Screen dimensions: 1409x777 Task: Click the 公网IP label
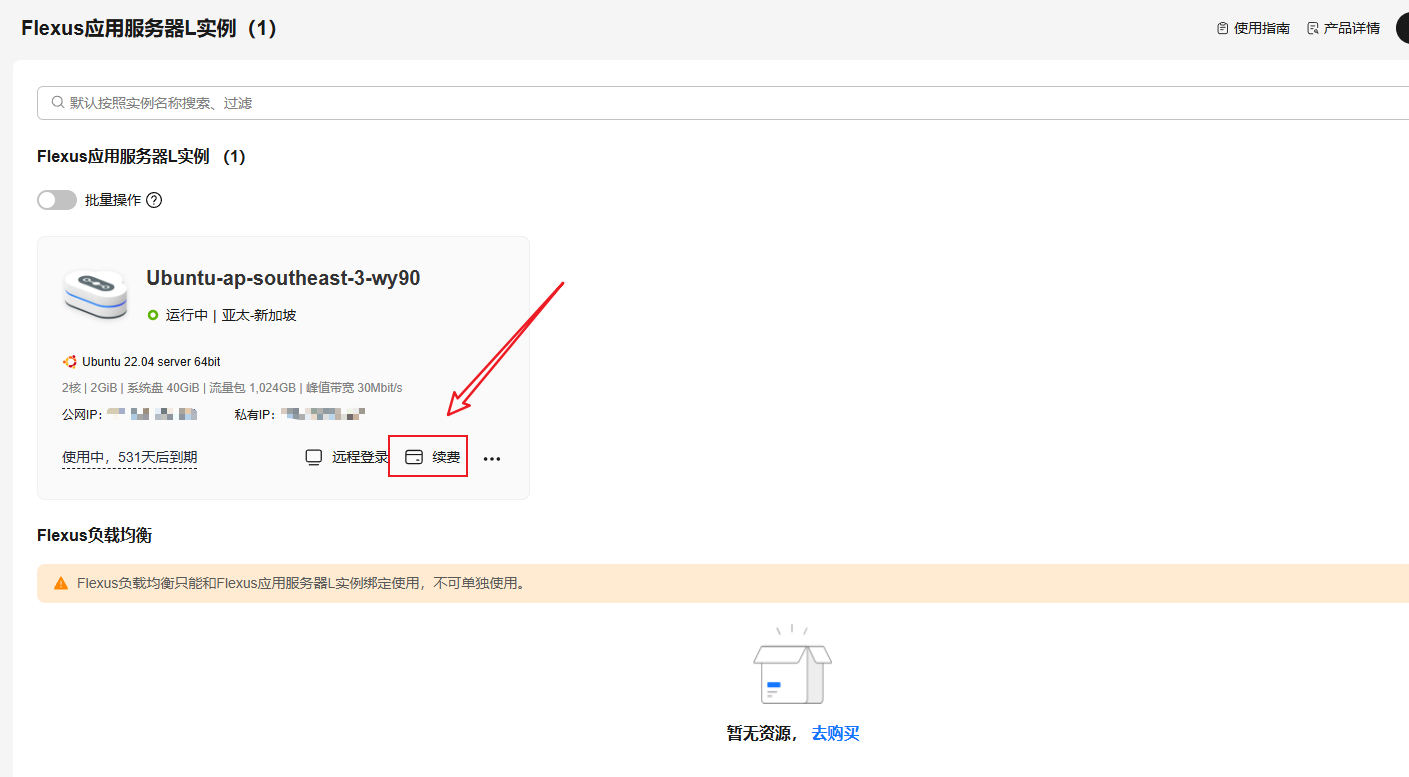pos(82,414)
